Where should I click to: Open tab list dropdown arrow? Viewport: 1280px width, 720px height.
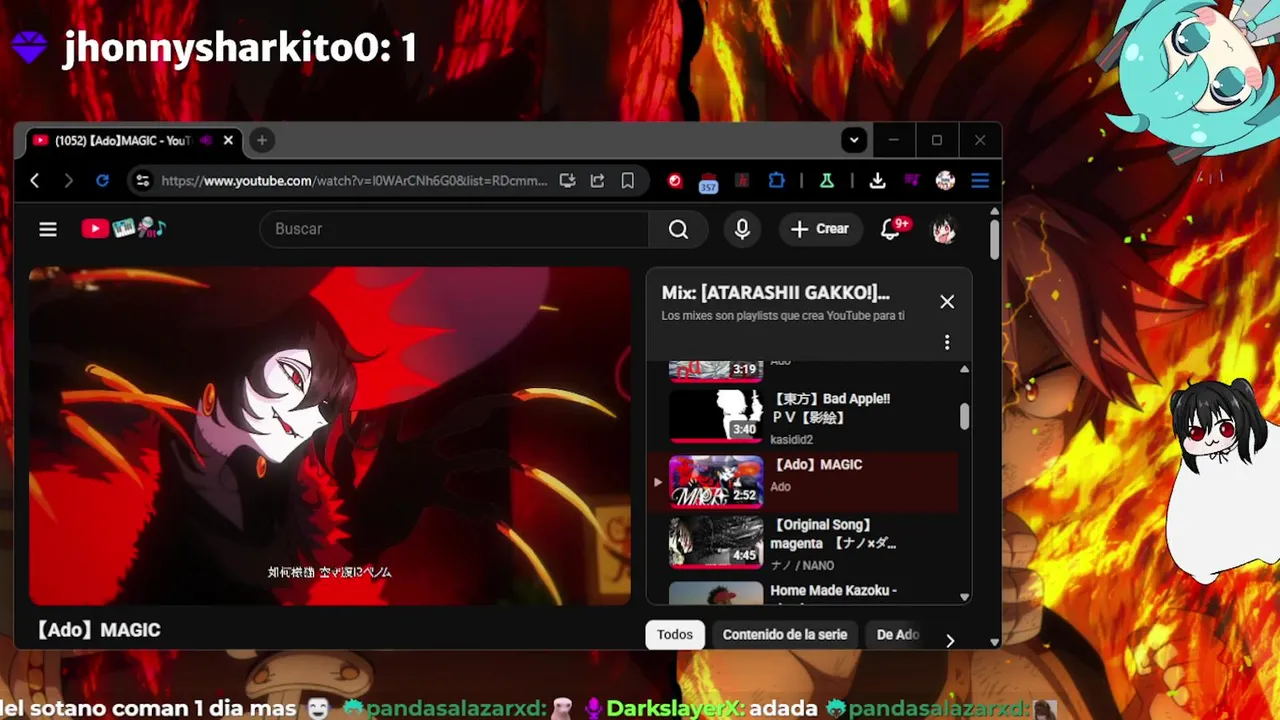pos(853,140)
